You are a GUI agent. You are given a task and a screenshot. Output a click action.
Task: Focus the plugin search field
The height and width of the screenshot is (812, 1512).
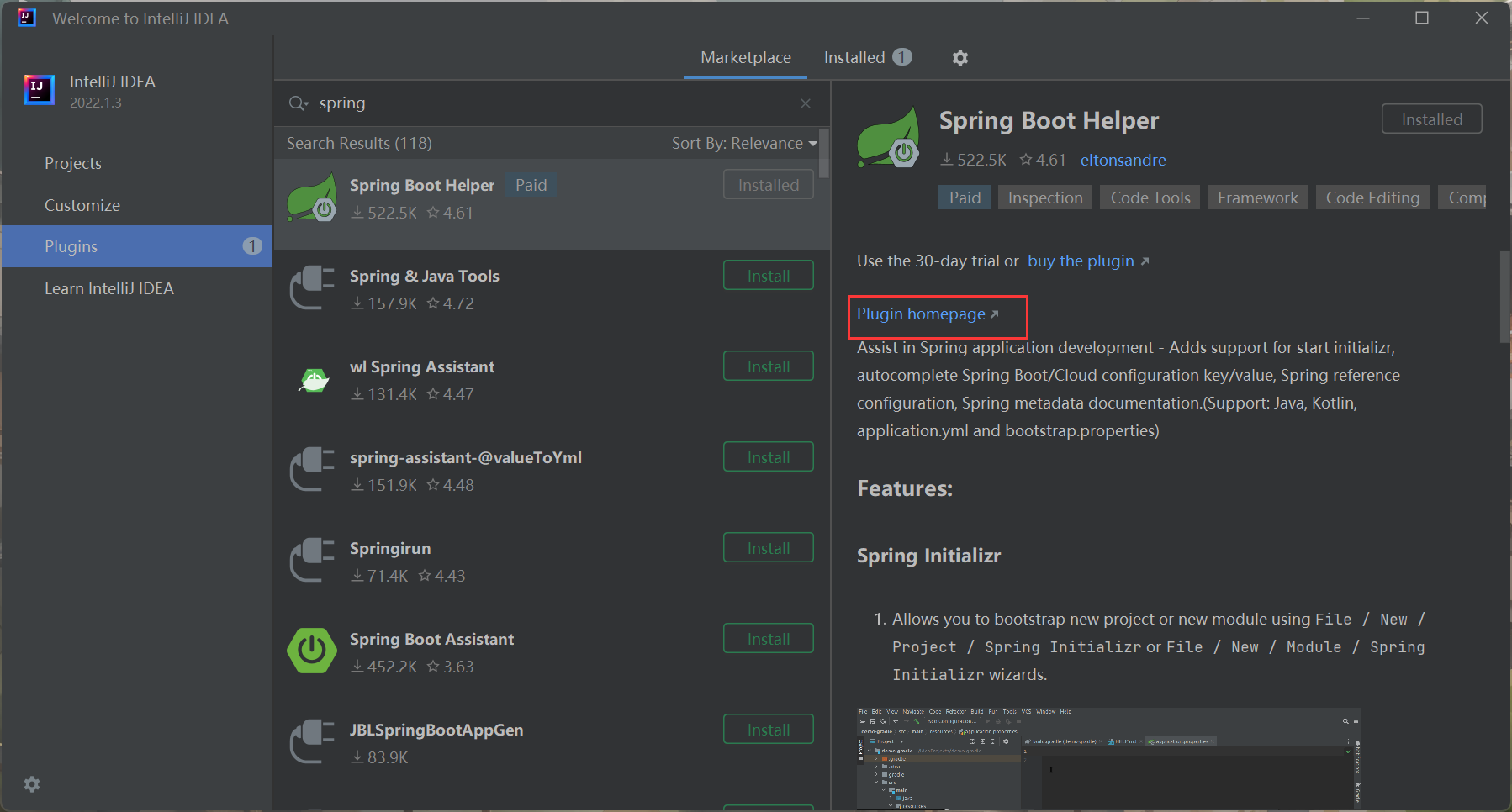(551, 103)
